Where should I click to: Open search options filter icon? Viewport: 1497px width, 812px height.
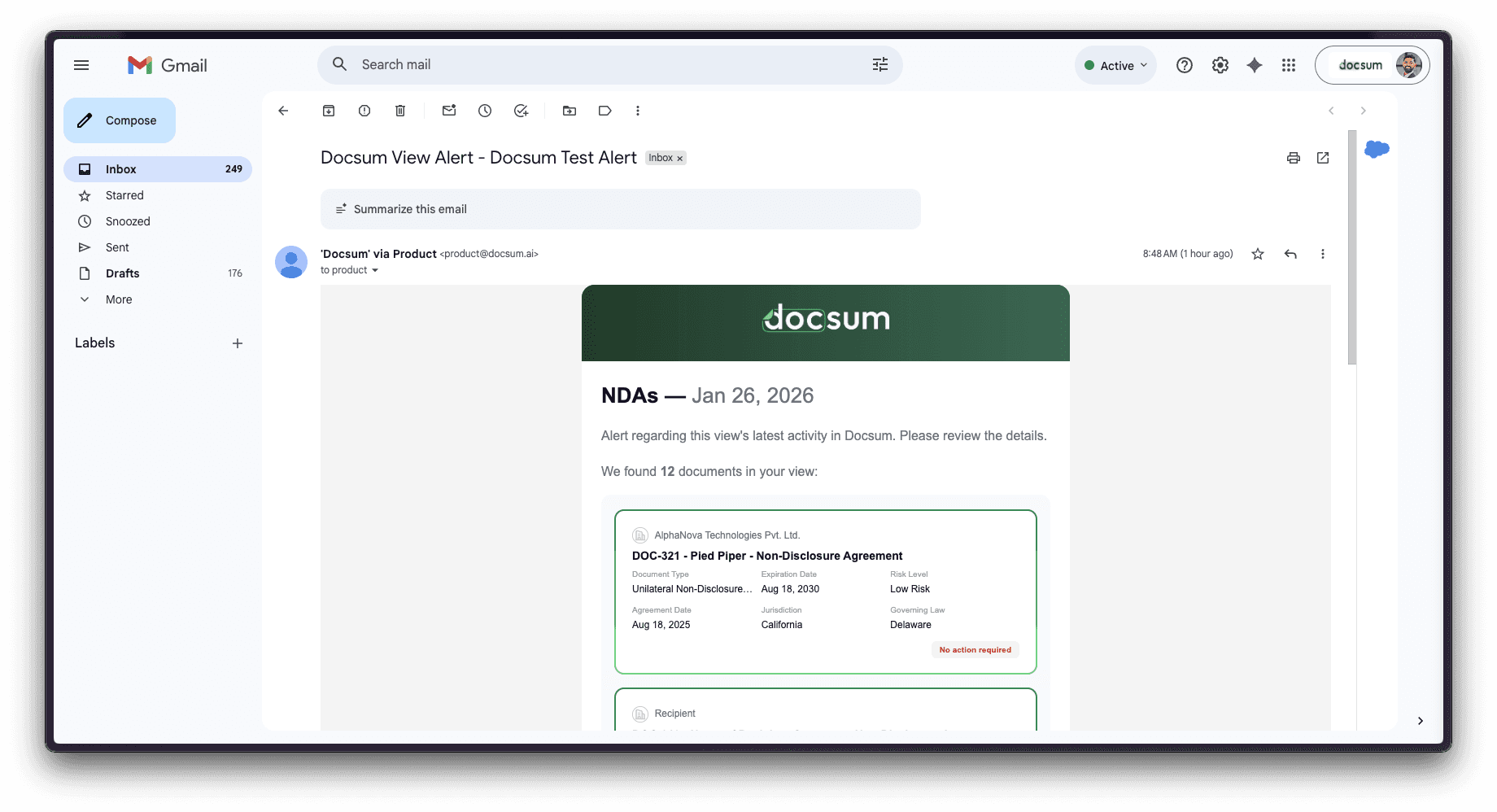880,64
